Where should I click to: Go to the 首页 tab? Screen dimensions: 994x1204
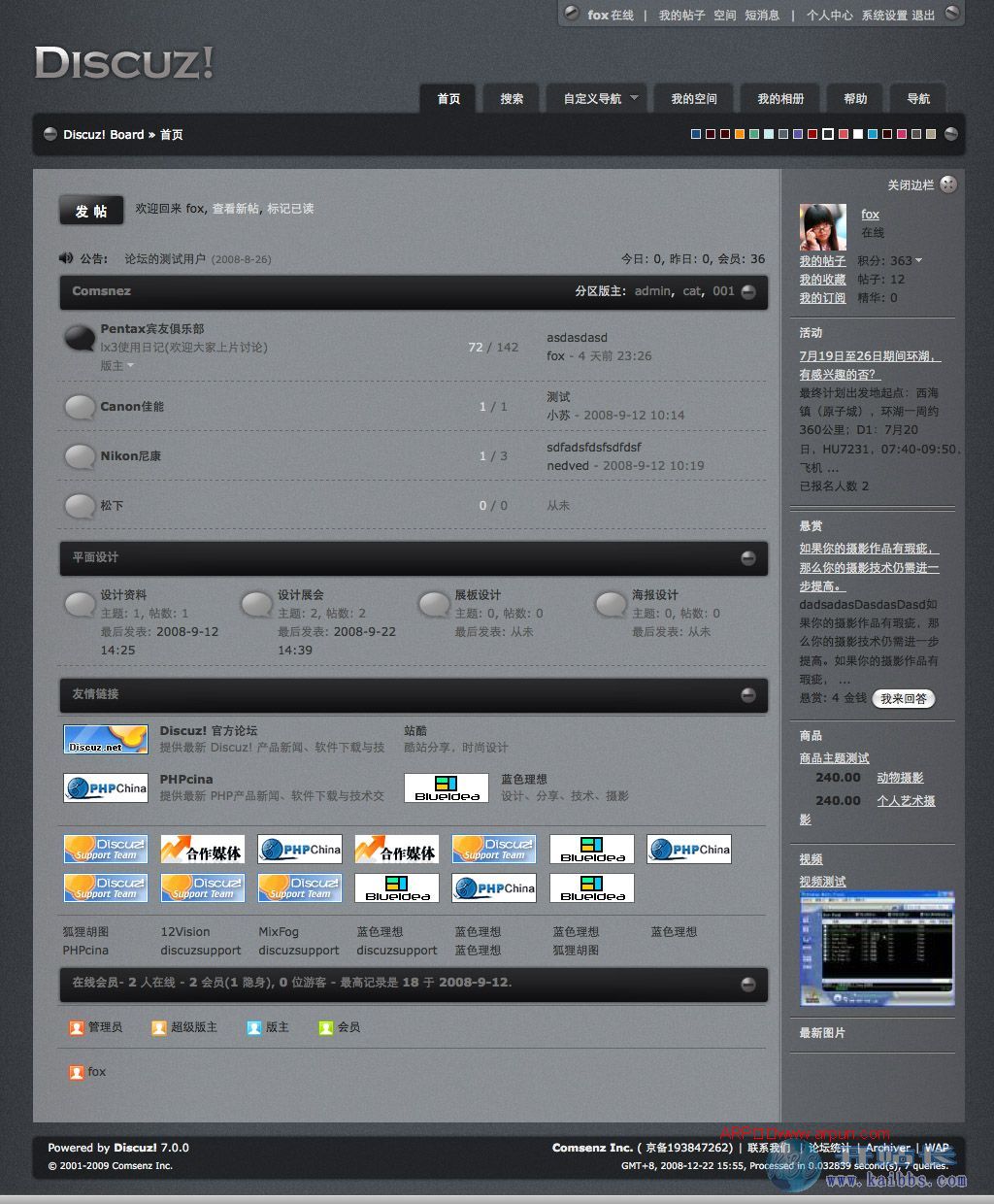pos(448,98)
